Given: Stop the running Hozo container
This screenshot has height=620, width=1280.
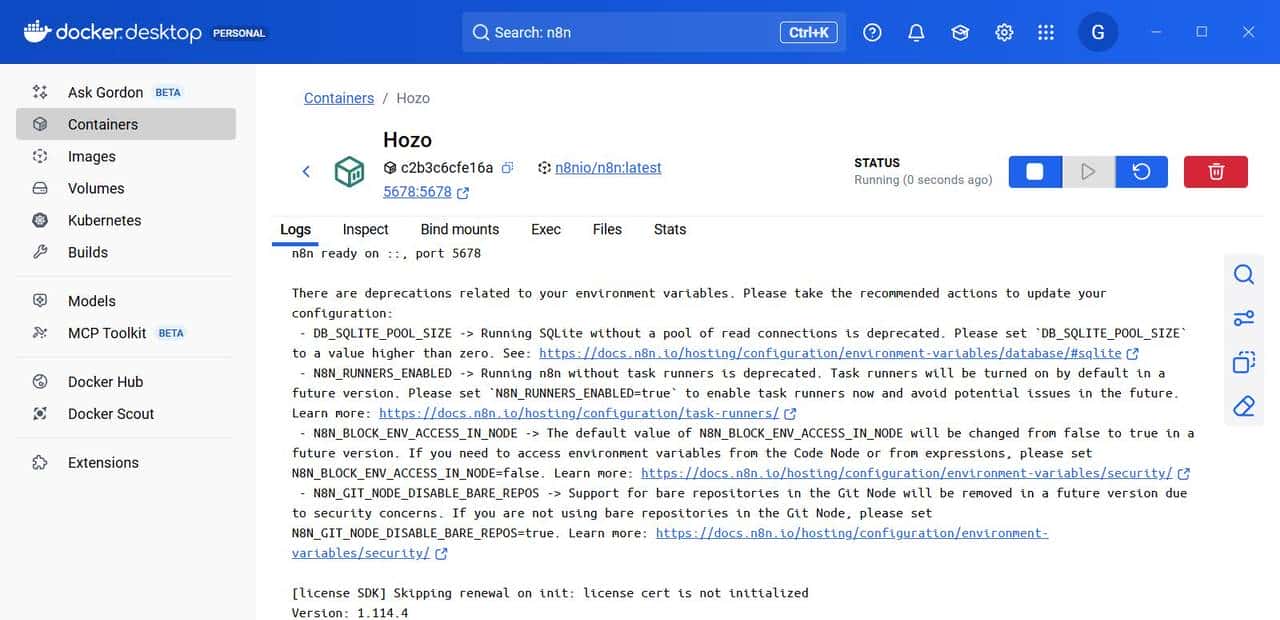Looking at the screenshot, I should click(1035, 172).
